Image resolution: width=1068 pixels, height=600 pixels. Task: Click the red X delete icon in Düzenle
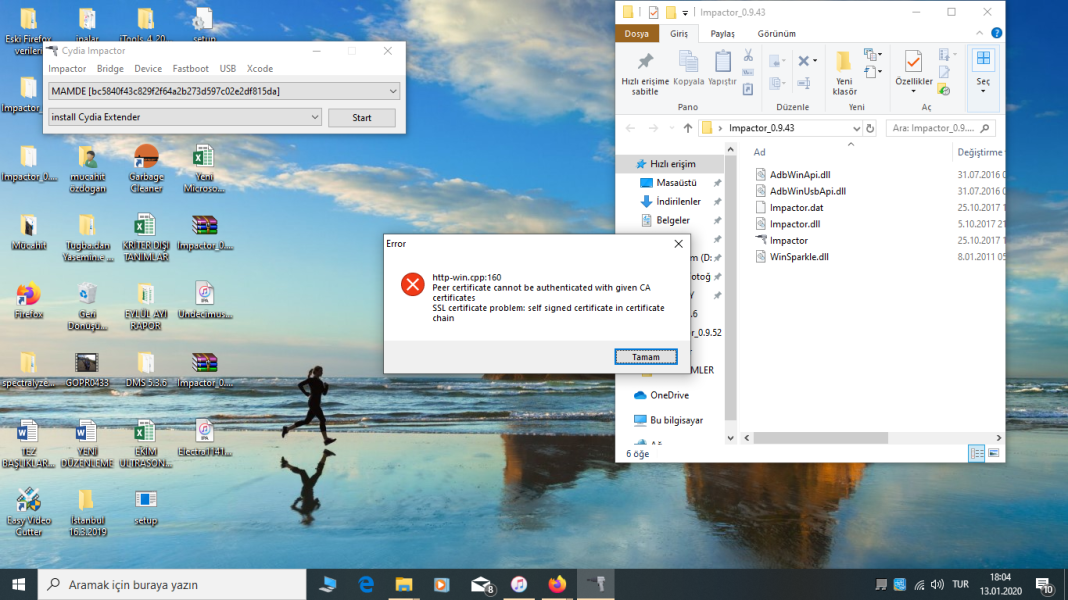[x=804, y=61]
